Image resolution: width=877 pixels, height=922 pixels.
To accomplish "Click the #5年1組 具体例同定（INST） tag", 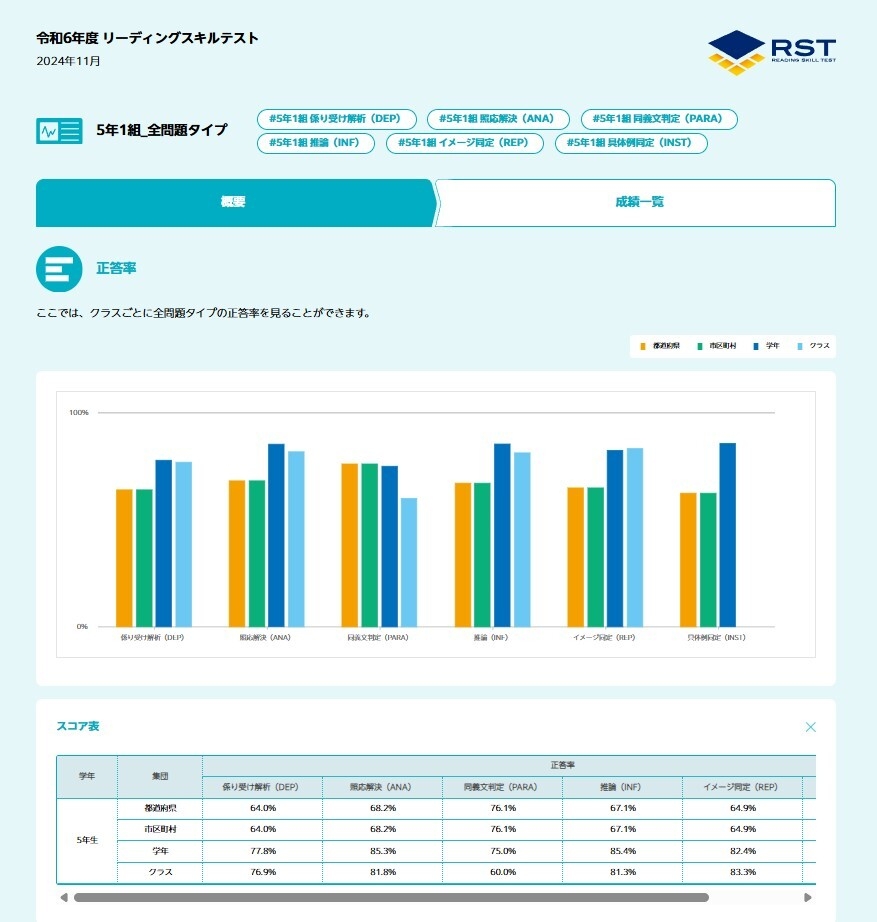I will [630, 143].
